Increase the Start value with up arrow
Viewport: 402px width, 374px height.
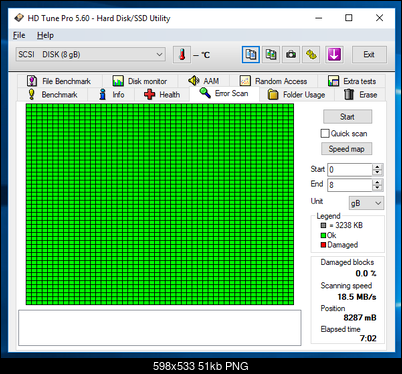pyautogui.click(x=377, y=167)
